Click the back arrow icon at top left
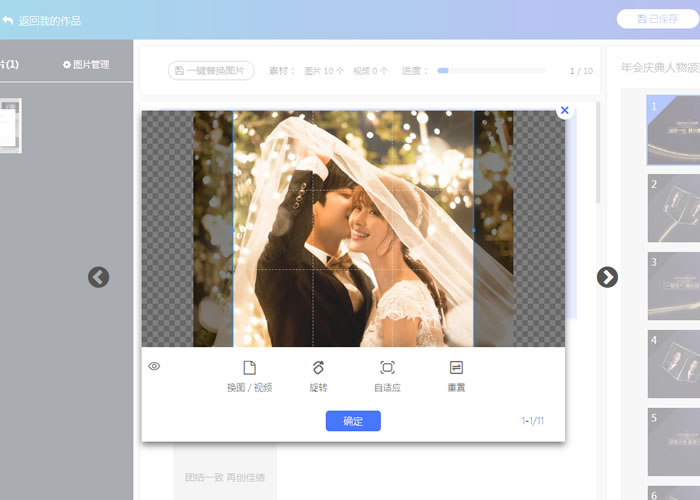 point(7,21)
